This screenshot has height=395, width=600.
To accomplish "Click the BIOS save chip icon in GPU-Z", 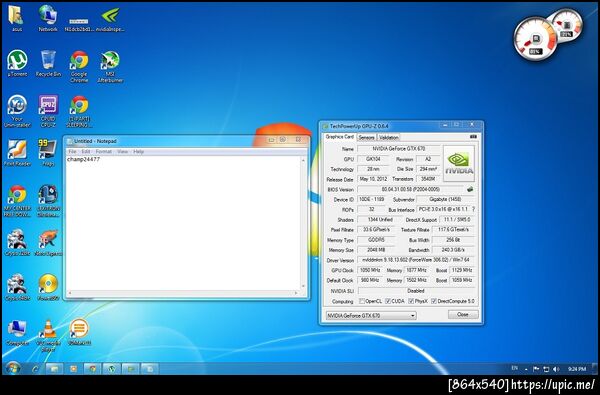I will (x=470, y=189).
